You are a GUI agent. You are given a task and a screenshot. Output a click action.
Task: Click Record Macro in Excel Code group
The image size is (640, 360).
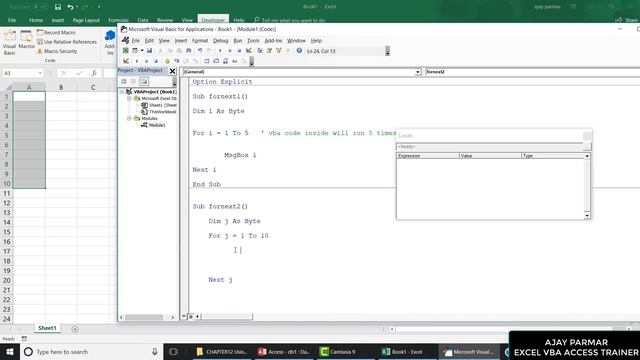coord(56,32)
